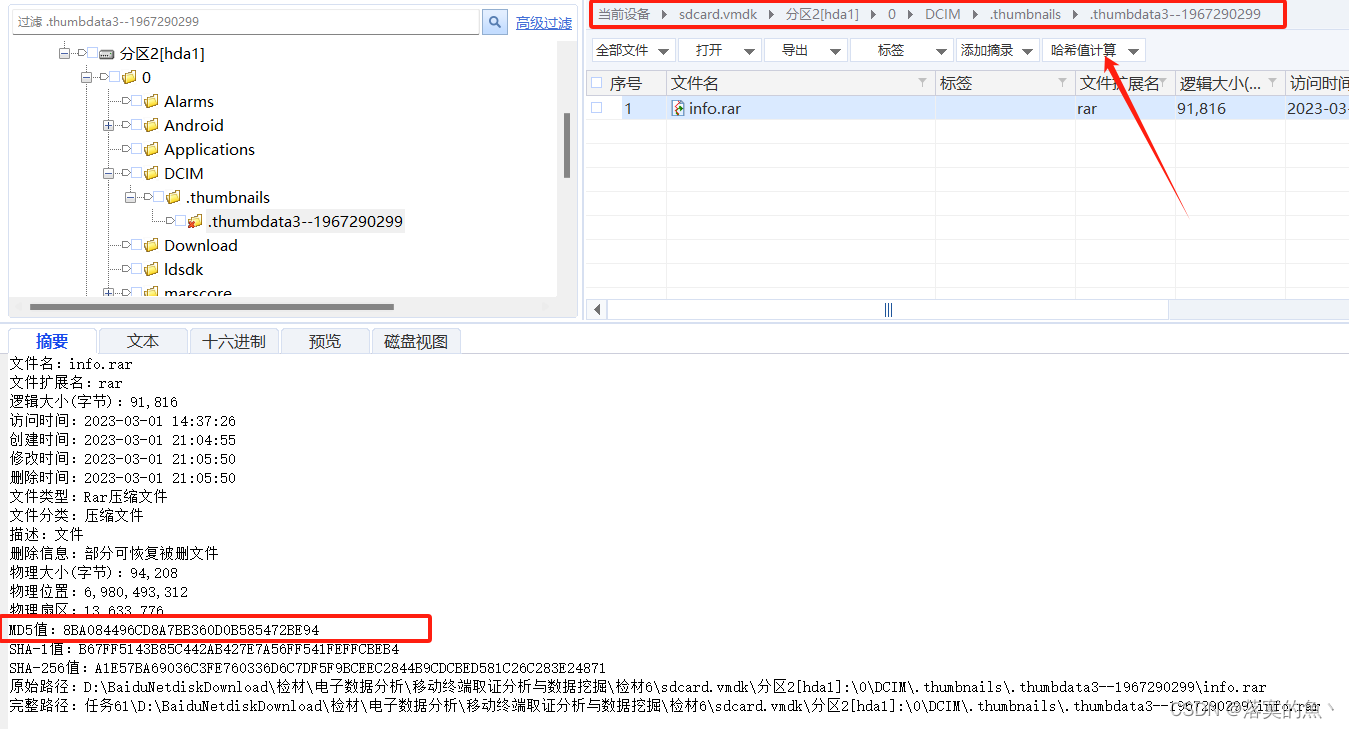Click the ldsdk folder icon
Viewport: 1349px width, 729px height.
coord(152,269)
